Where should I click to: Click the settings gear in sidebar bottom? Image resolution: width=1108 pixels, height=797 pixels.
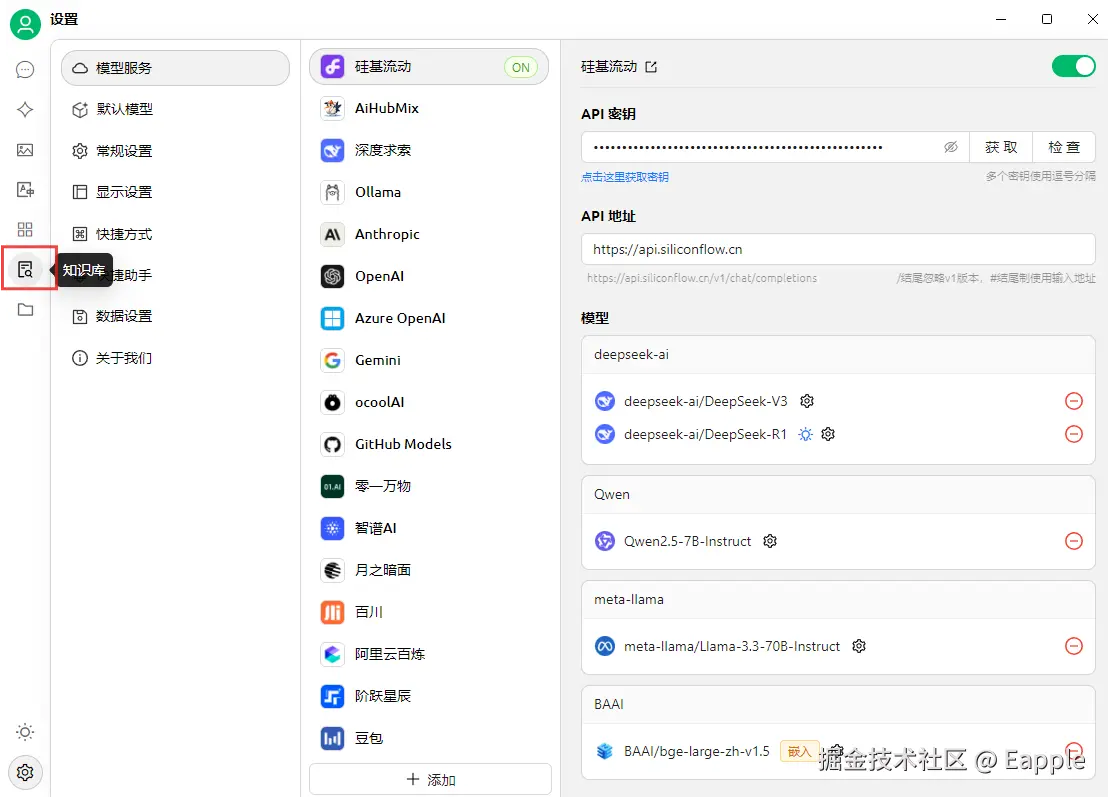[x=25, y=772]
